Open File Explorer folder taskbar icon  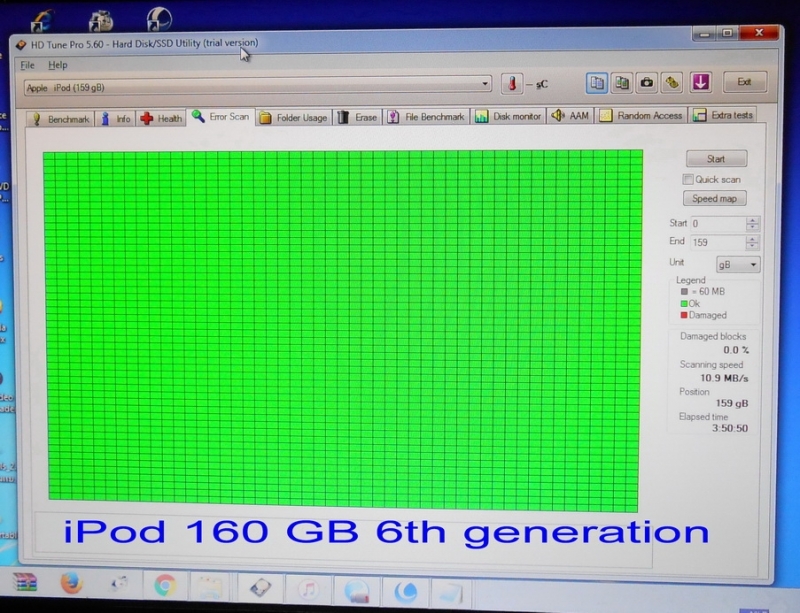click(x=210, y=587)
